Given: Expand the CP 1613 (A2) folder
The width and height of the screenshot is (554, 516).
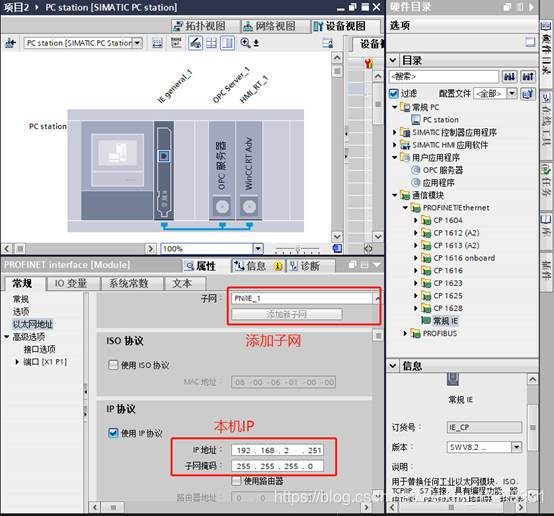Looking at the screenshot, I should 416,245.
